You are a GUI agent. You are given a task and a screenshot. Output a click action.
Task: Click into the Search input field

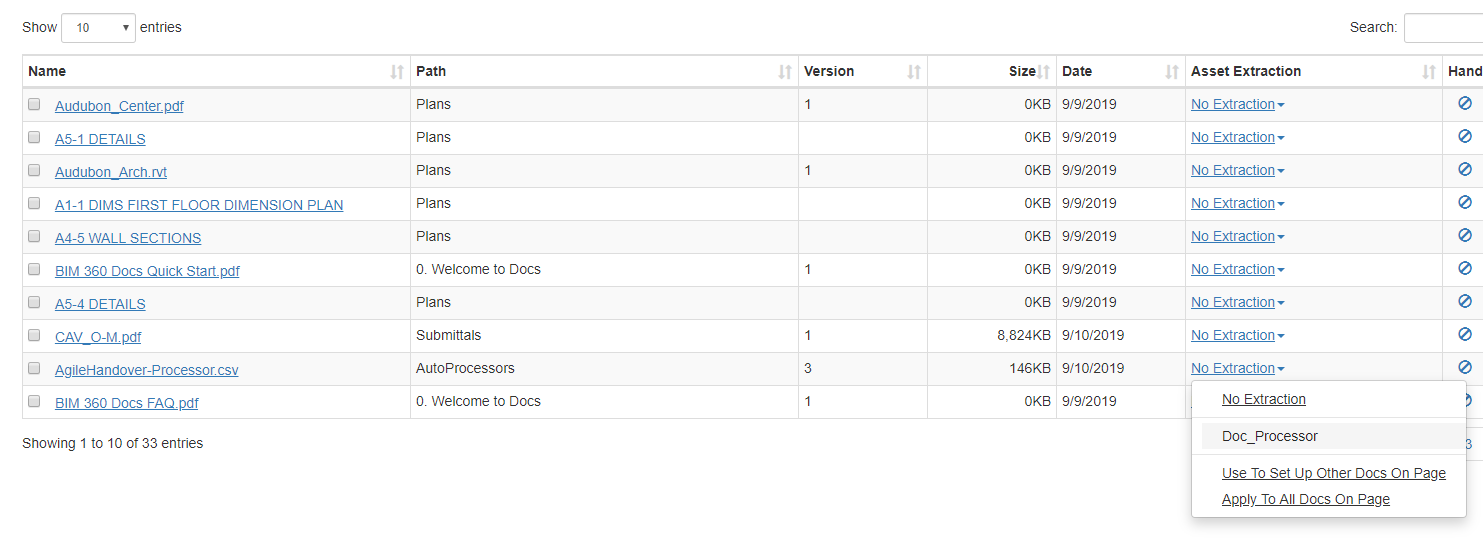click(x=1443, y=28)
